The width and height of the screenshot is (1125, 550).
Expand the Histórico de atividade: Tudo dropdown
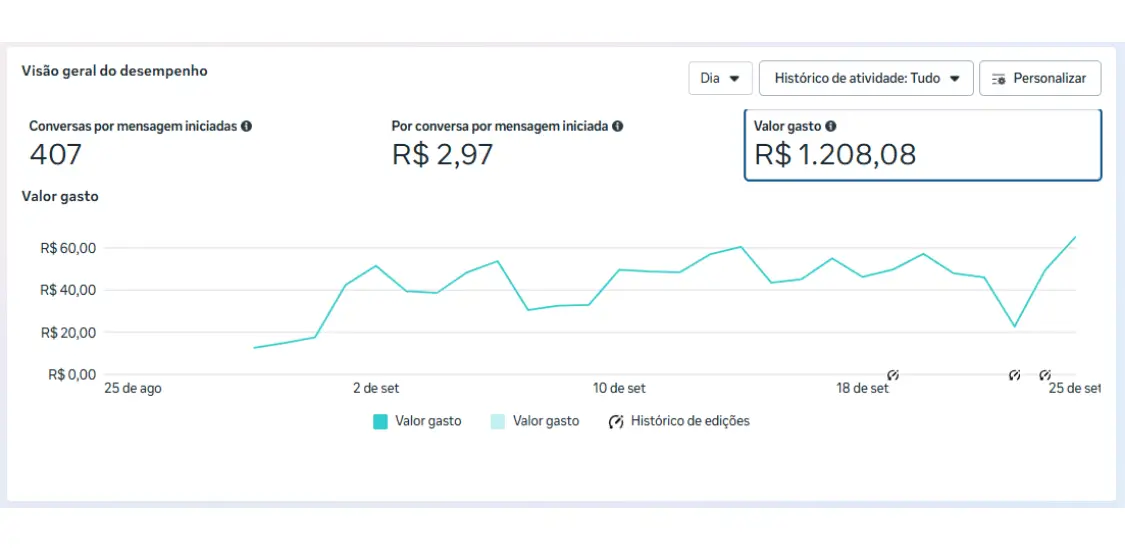866,78
